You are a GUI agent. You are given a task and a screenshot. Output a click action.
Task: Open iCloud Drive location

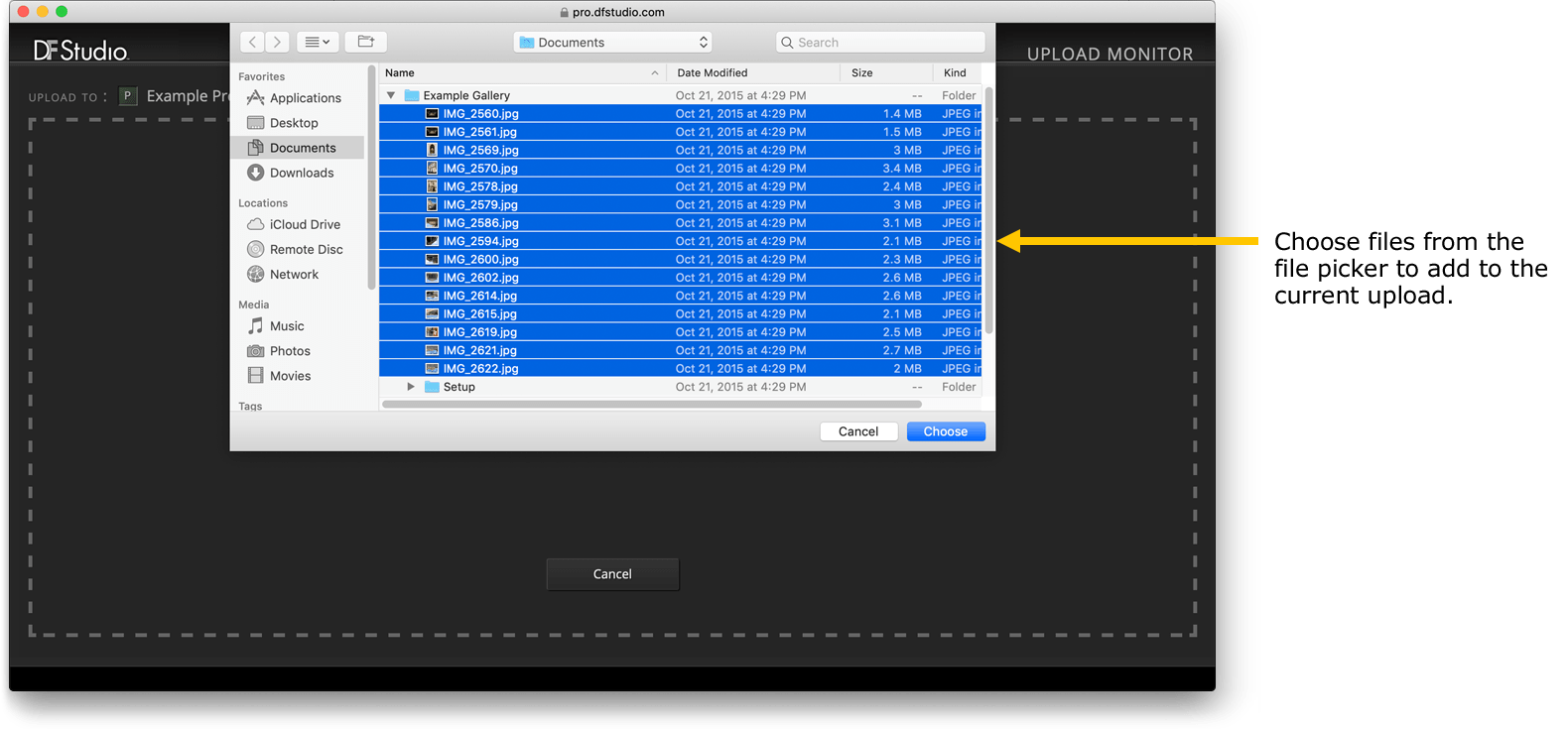coord(305,224)
